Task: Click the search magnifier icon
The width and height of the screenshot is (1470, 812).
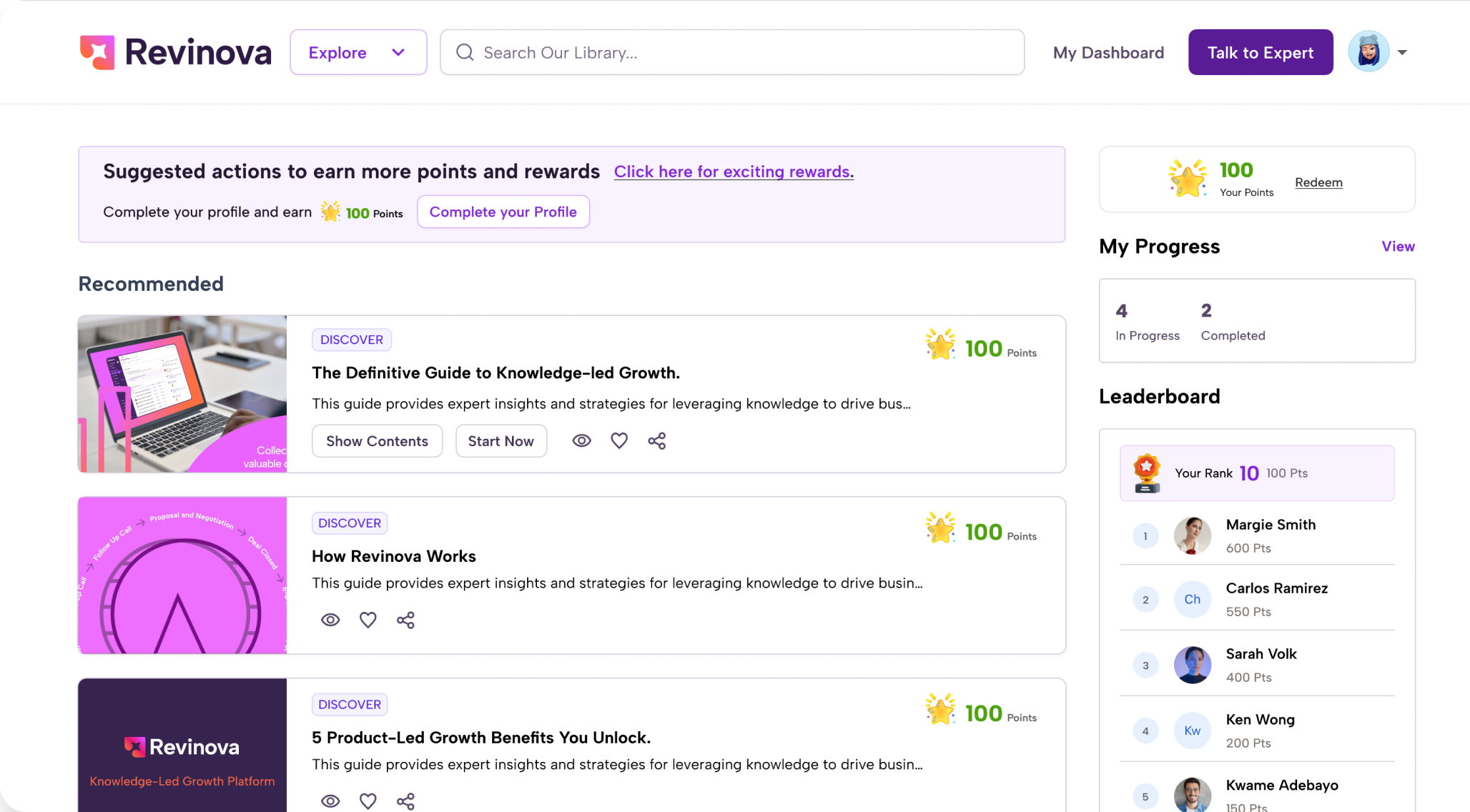Action: (465, 52)
